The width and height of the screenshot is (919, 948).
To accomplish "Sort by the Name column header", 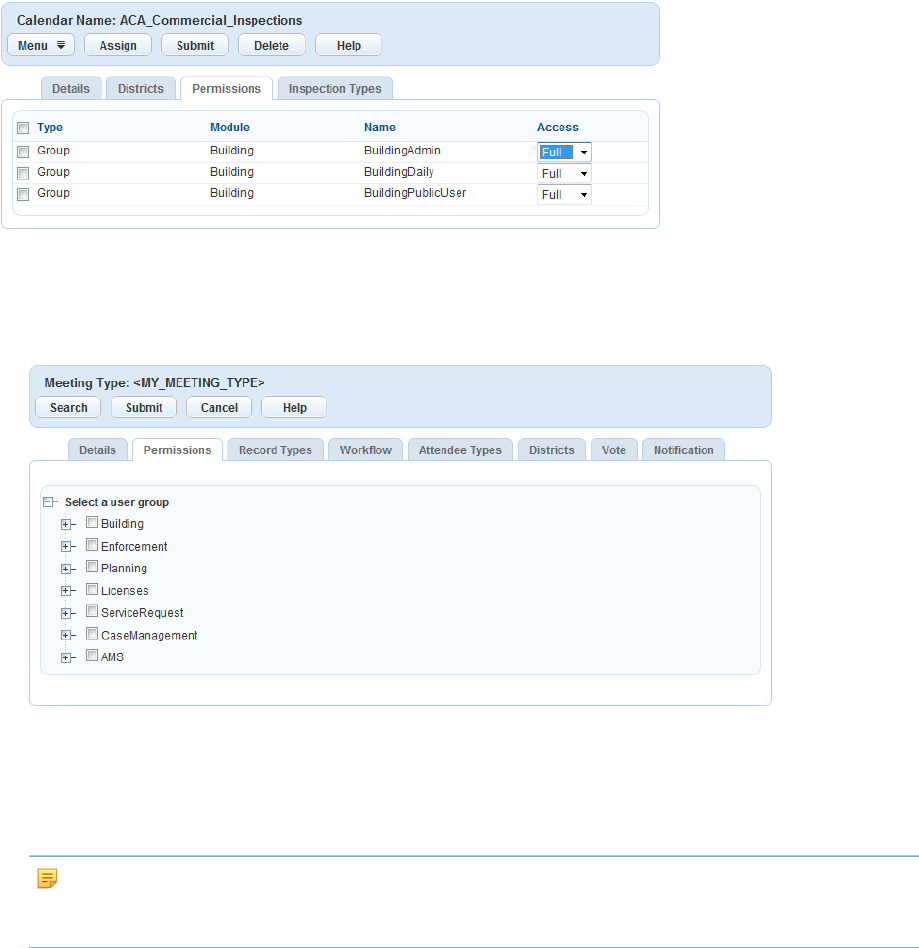I will 380,127.
